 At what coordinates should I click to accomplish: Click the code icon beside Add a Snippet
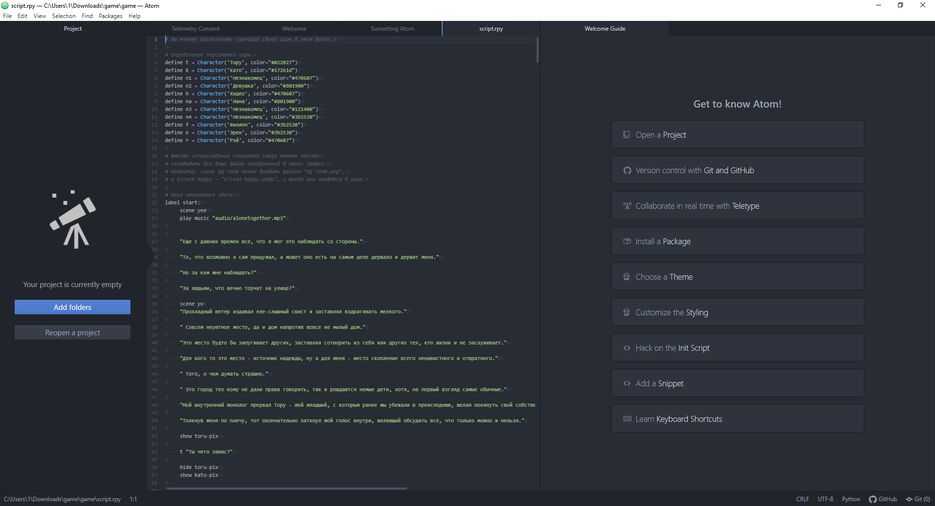click(627, 383)
